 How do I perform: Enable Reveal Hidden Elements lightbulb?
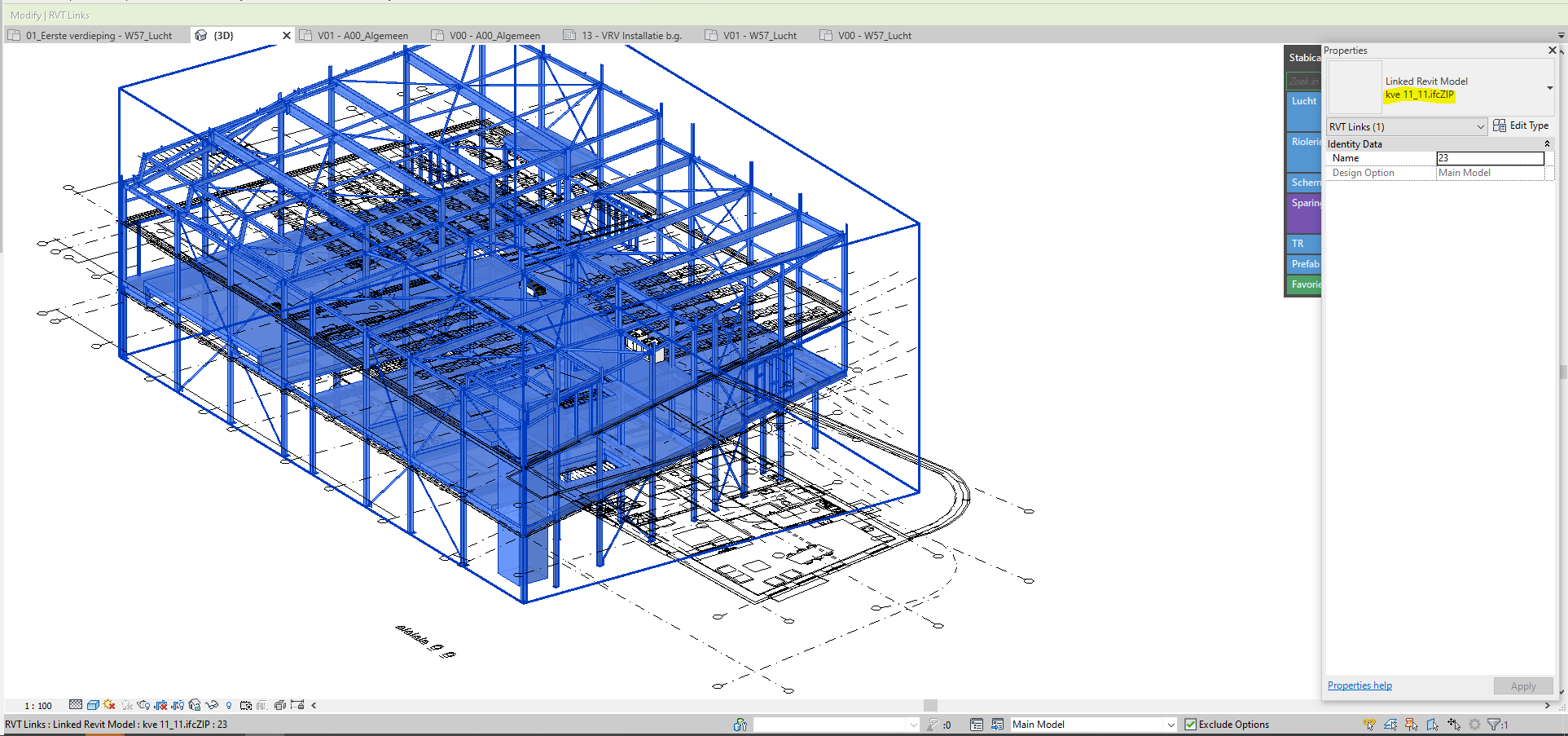pos(229,705)
